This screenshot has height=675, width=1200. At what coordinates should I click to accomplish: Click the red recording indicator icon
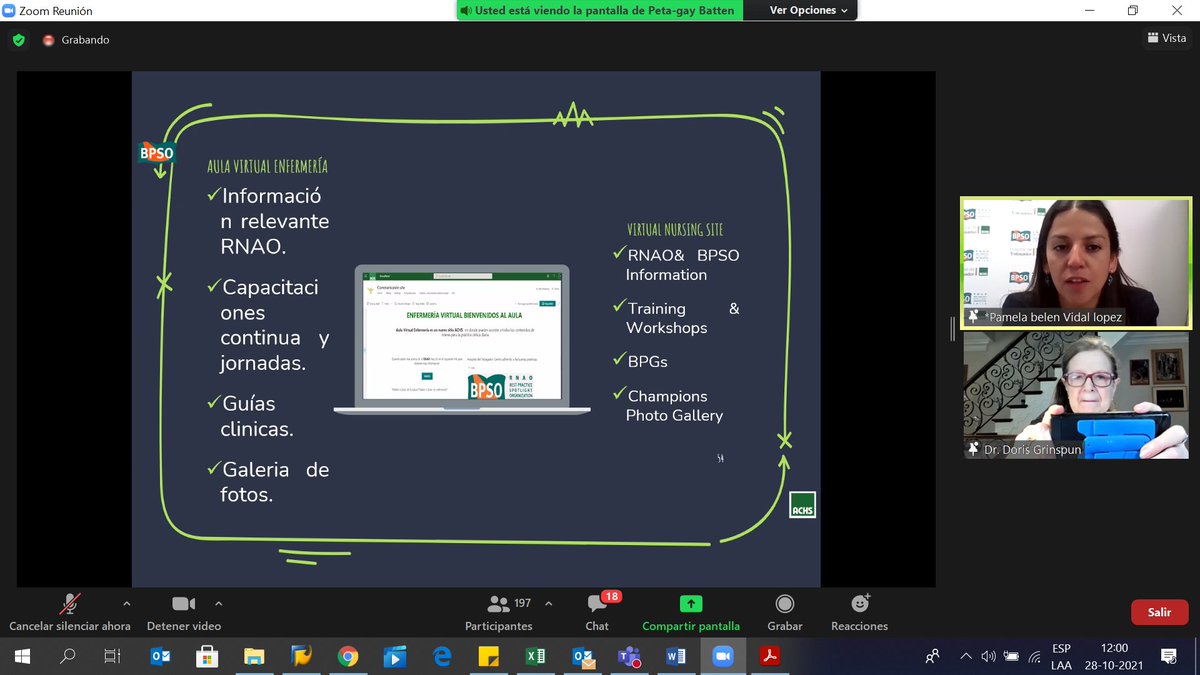pos(48,40)
